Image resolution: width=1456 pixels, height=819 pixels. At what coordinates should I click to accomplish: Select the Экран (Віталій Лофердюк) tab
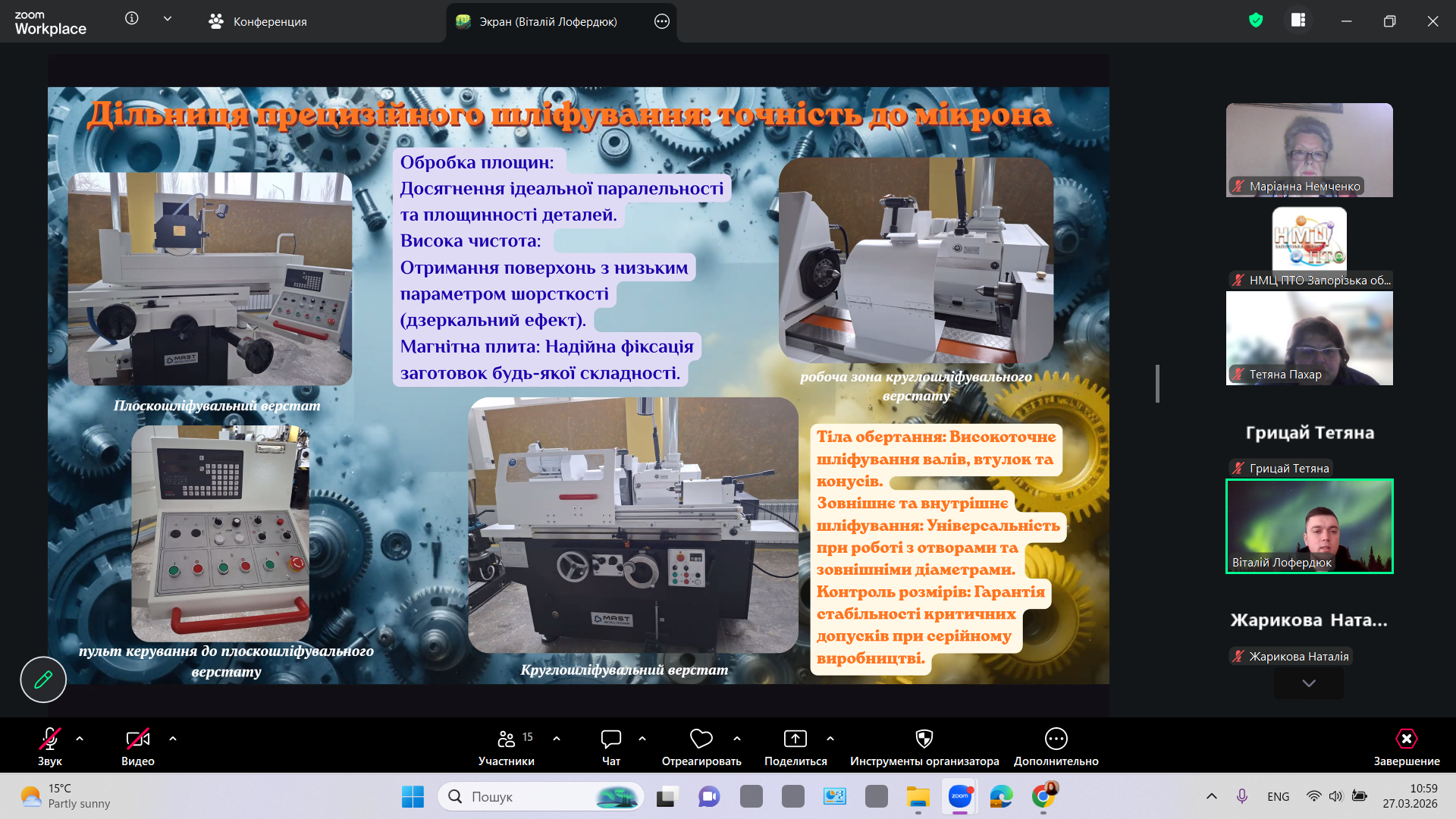point(548,22)
